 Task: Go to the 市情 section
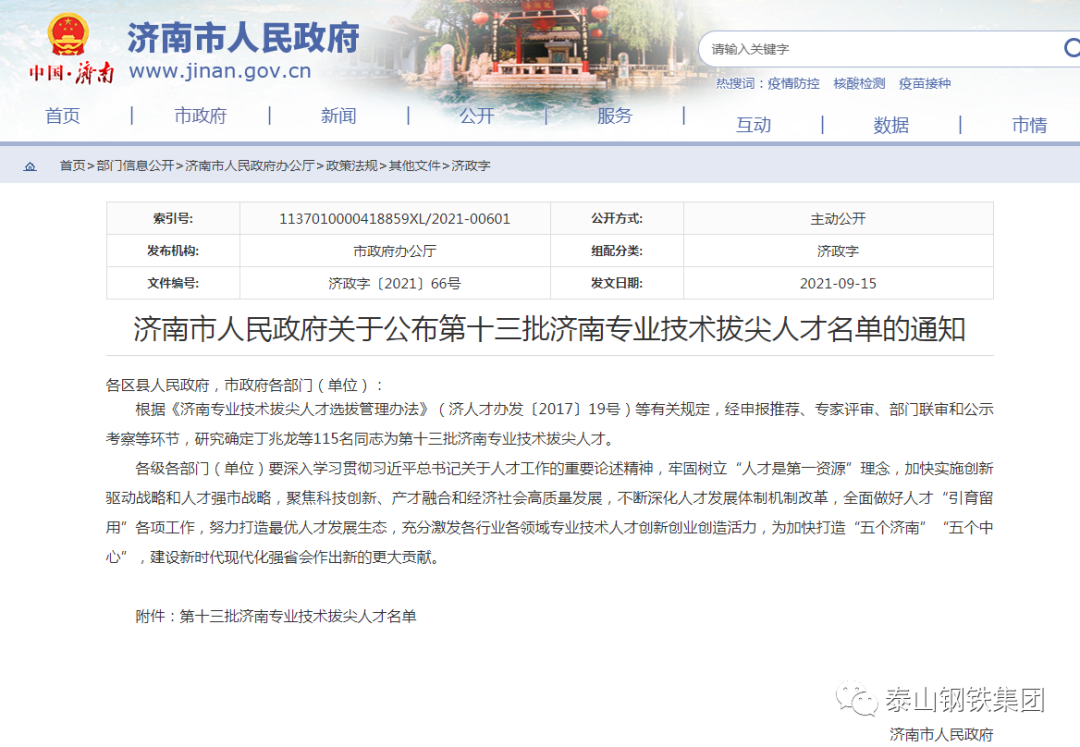1029,125
